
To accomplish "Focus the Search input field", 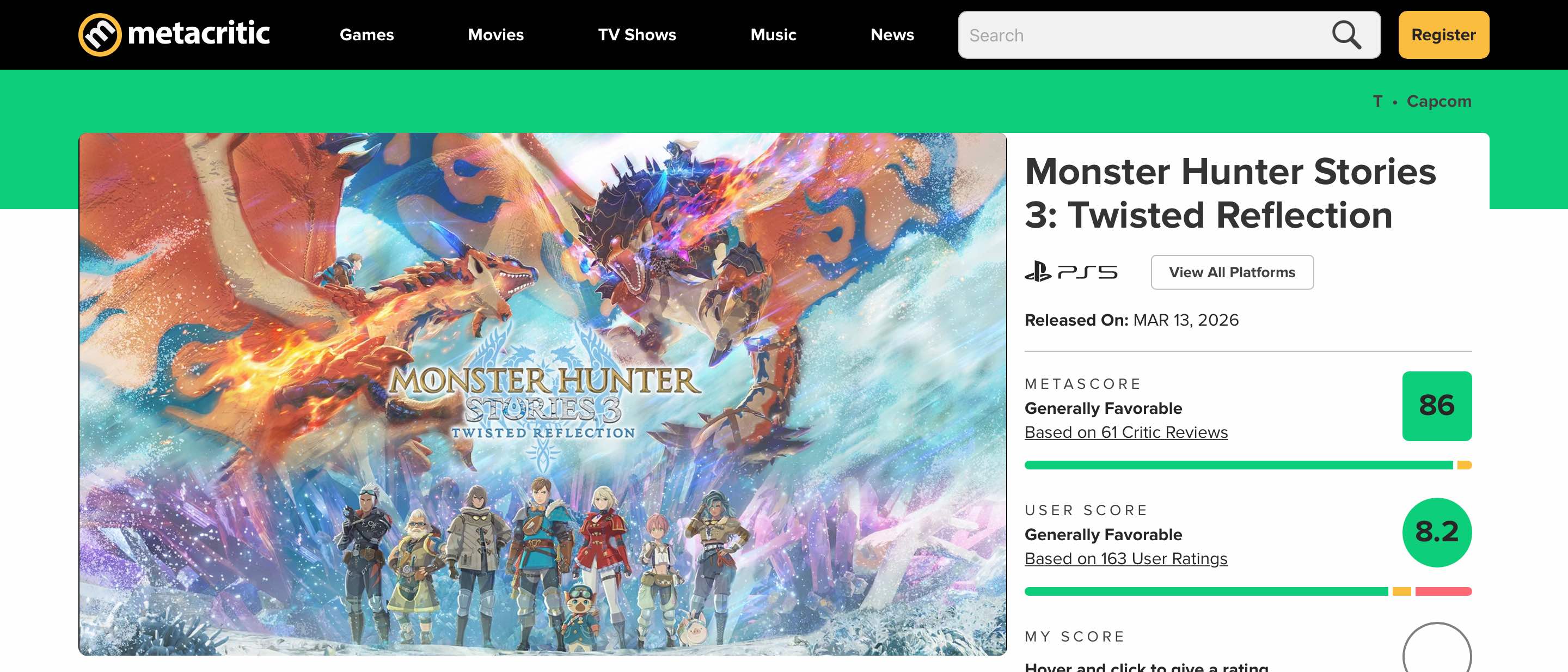I will [x=1144, y=35].
